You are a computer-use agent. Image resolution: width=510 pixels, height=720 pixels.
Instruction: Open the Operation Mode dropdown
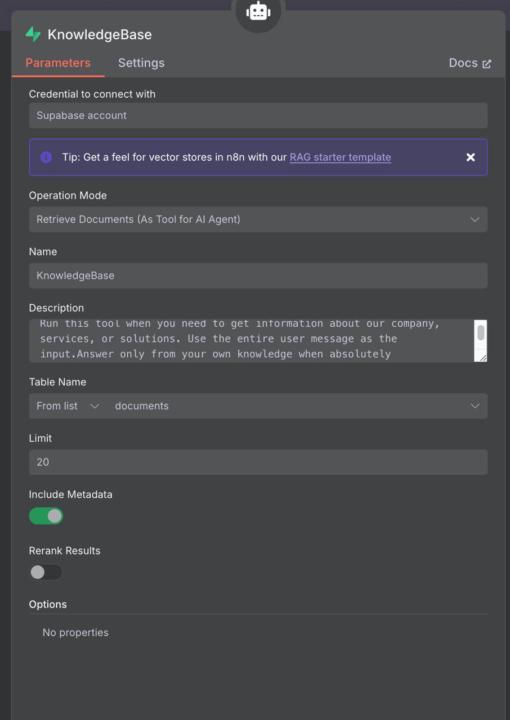(x=258, y=219)
